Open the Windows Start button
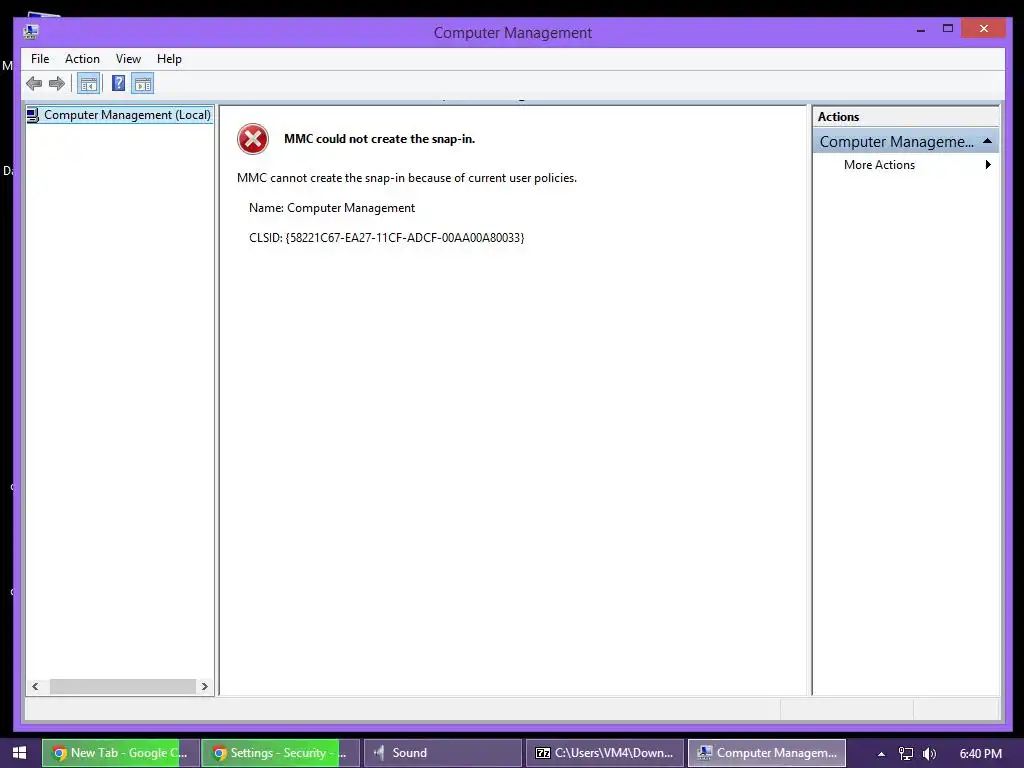The image size is (1024, 768). point(20,753)
